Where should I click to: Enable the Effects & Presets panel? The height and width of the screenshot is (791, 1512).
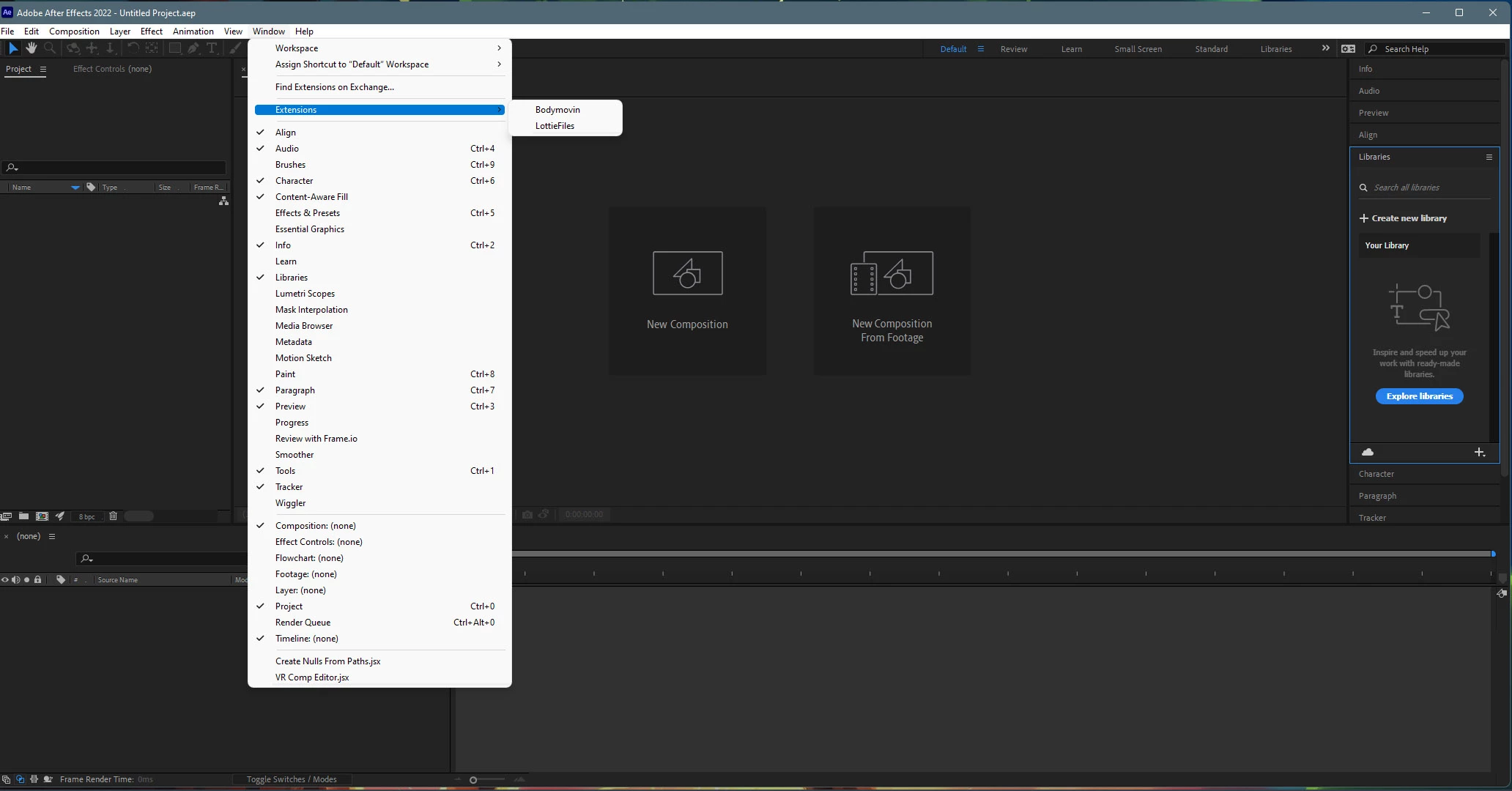click(x=308, y=213)
